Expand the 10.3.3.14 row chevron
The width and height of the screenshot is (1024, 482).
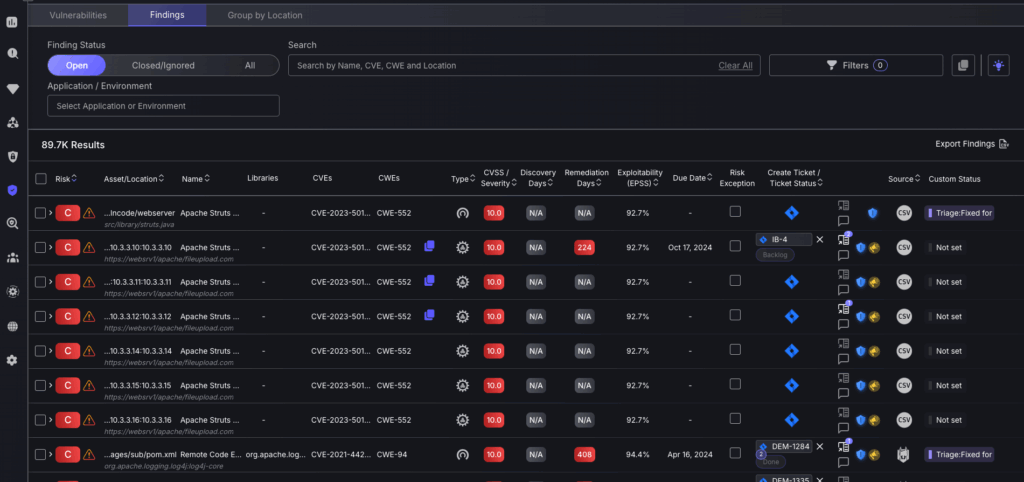(x=50, y=351)
